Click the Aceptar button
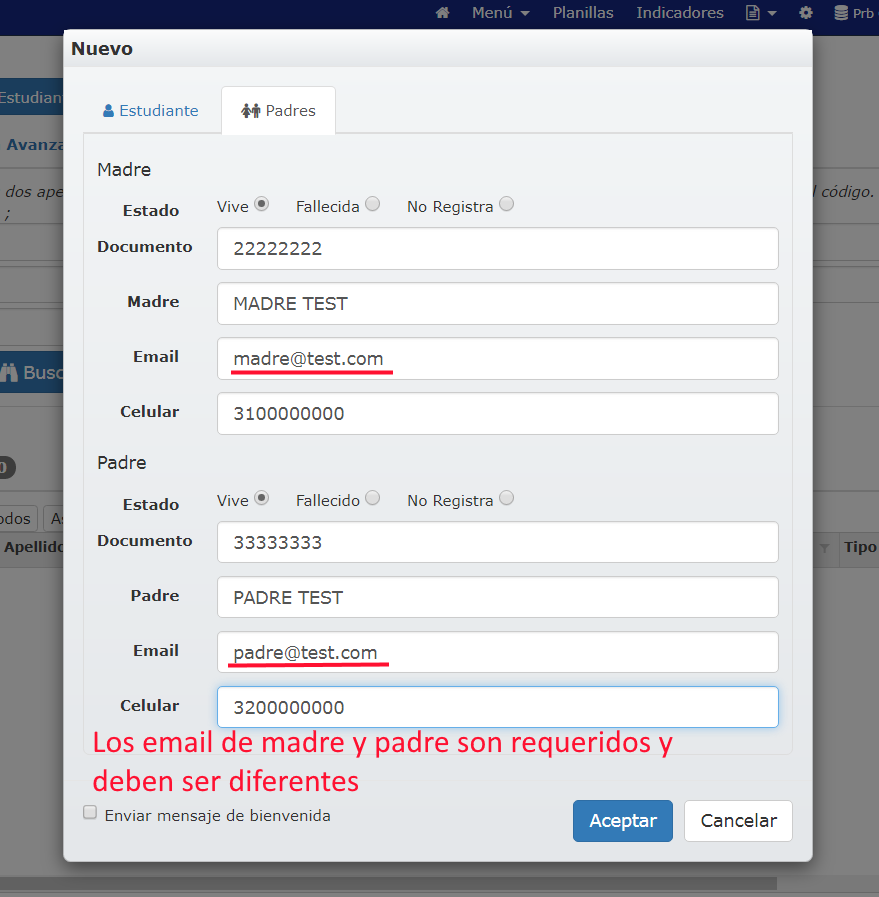This screenshot has height=897, width=879. [623, 821]
